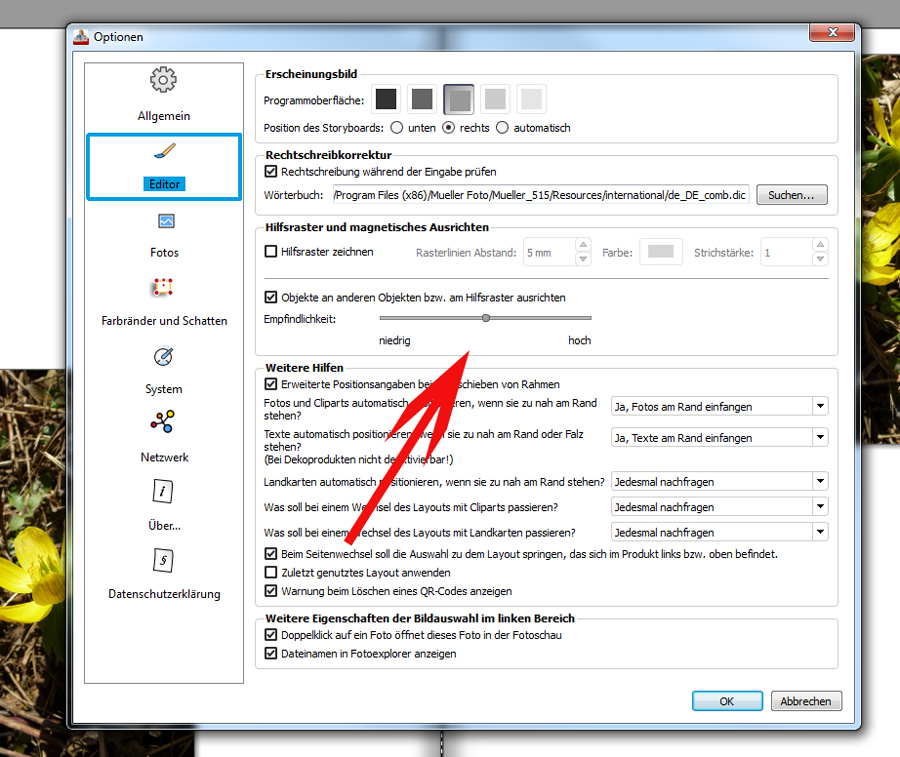Choose the selected medium gray interface swatch
Image resolution: width=900 pixels, height=757 pixels.
click(x=459, y=99)
